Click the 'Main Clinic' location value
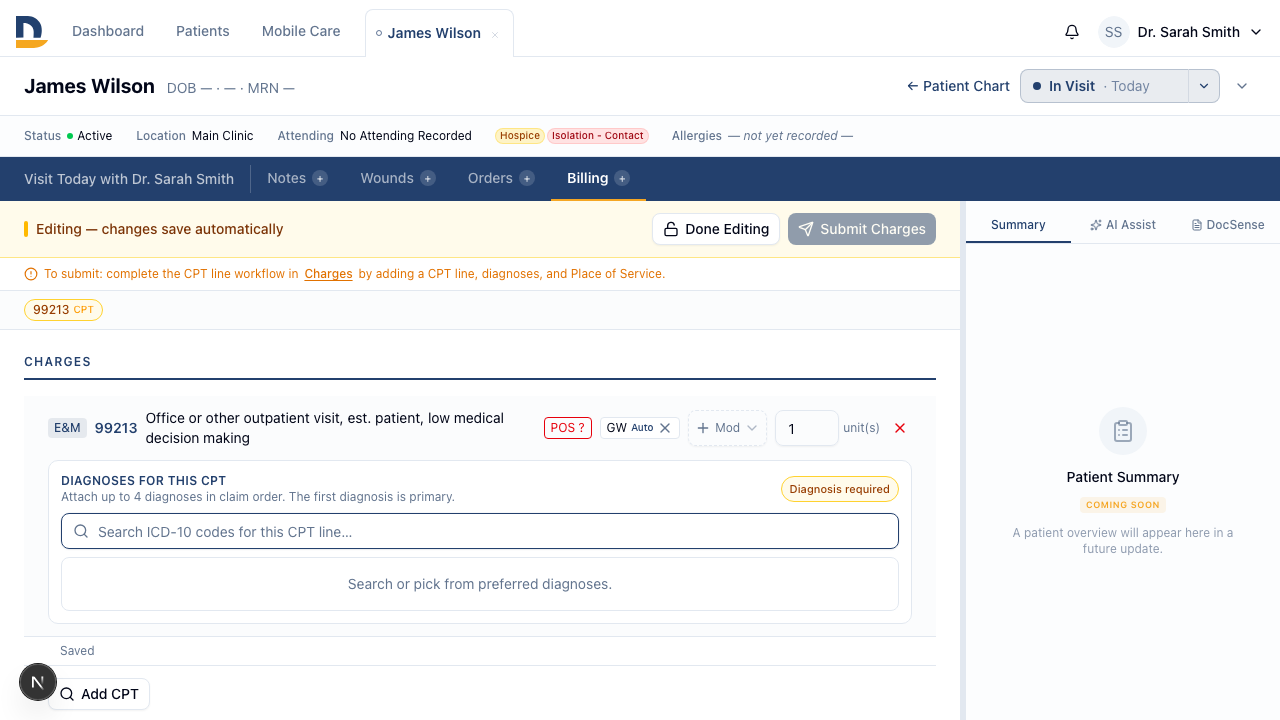 point(223,136)
